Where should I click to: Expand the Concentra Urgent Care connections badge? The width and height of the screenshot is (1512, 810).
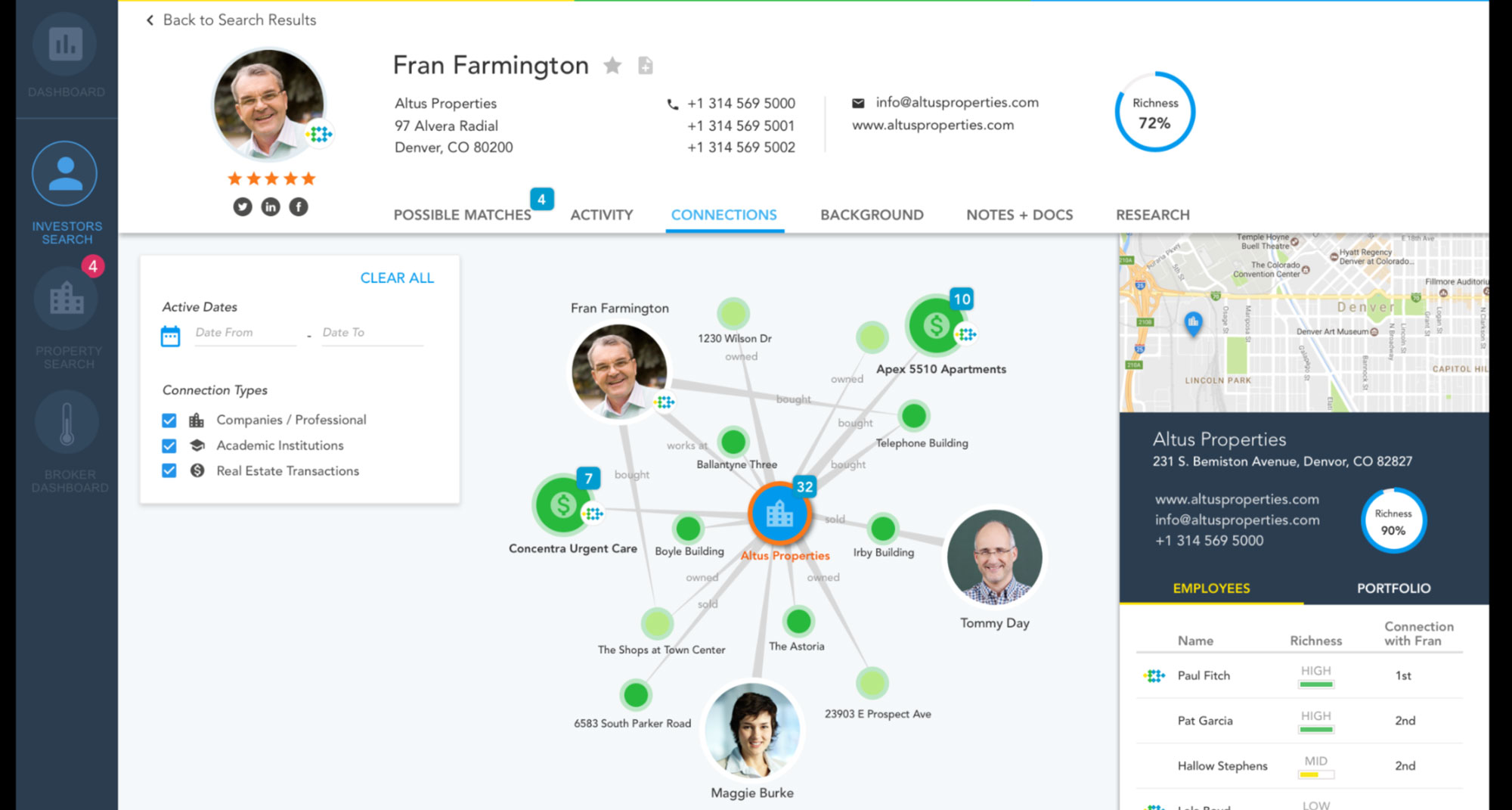(589, 478)
